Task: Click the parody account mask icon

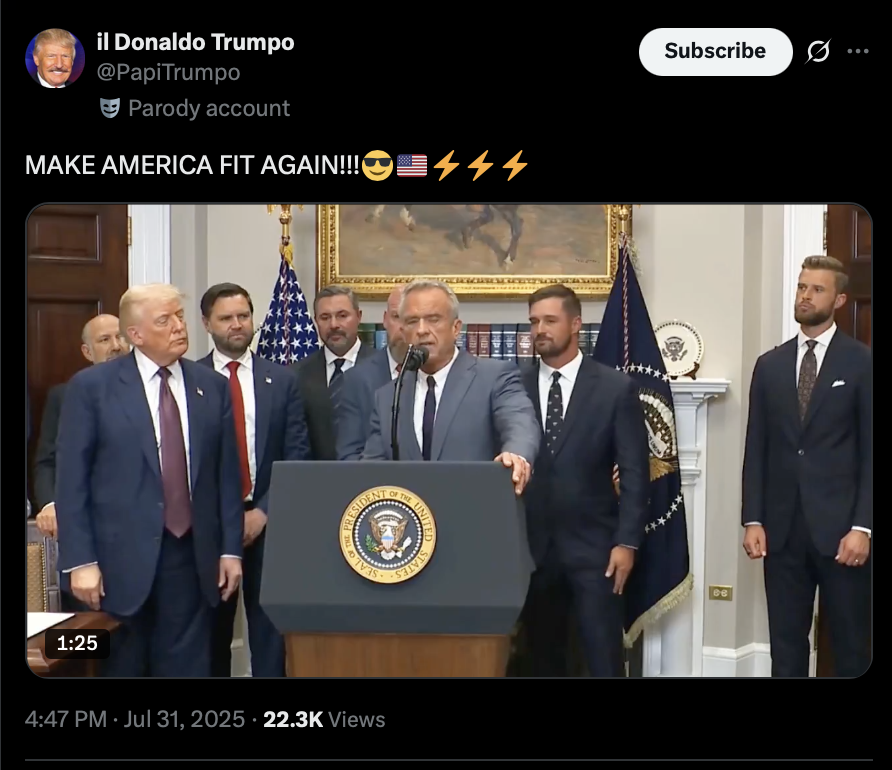Action: click(x=110, y=108)
